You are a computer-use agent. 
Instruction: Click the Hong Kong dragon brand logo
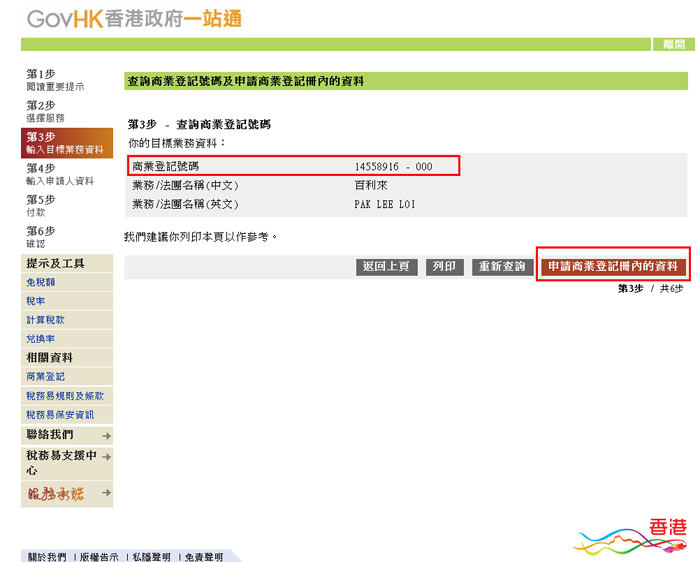click(631, 537)
